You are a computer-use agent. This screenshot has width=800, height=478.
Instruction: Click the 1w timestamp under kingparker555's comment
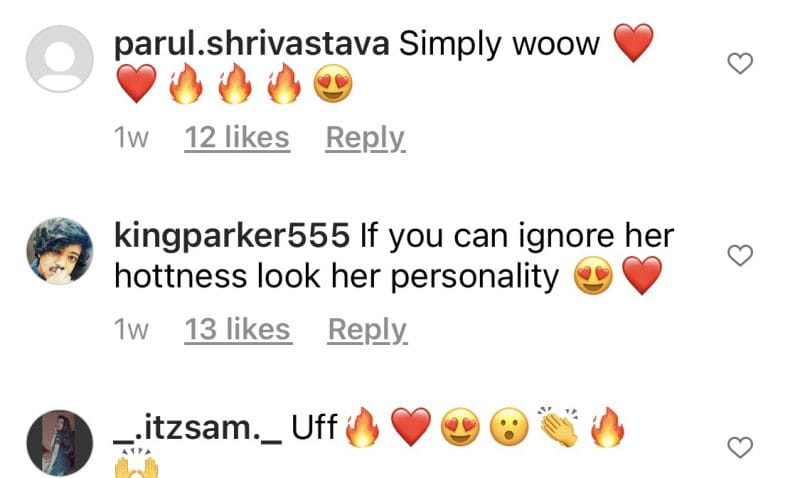click(x=131, y=330)
